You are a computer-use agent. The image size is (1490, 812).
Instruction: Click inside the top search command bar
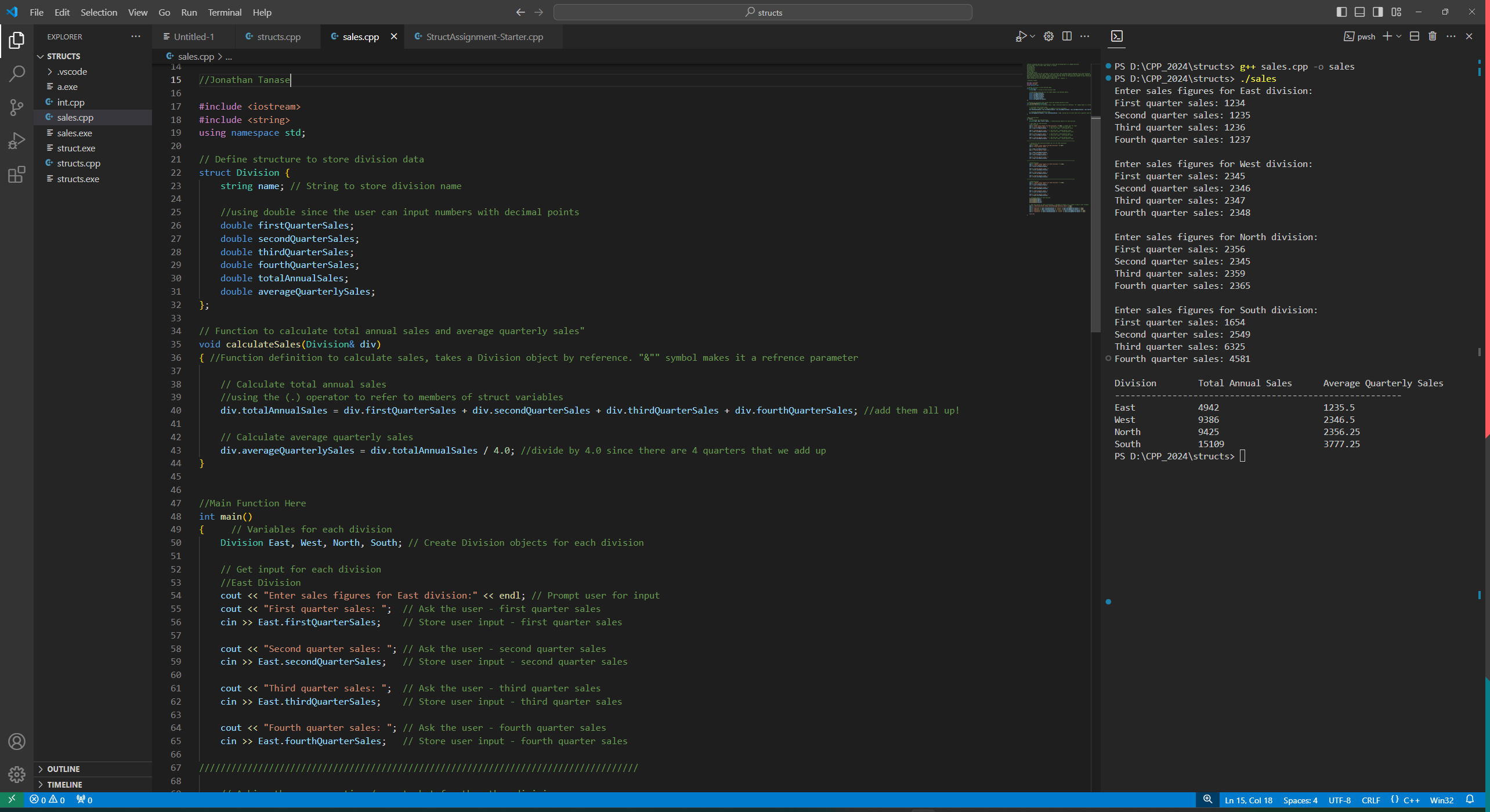[762, 12]
